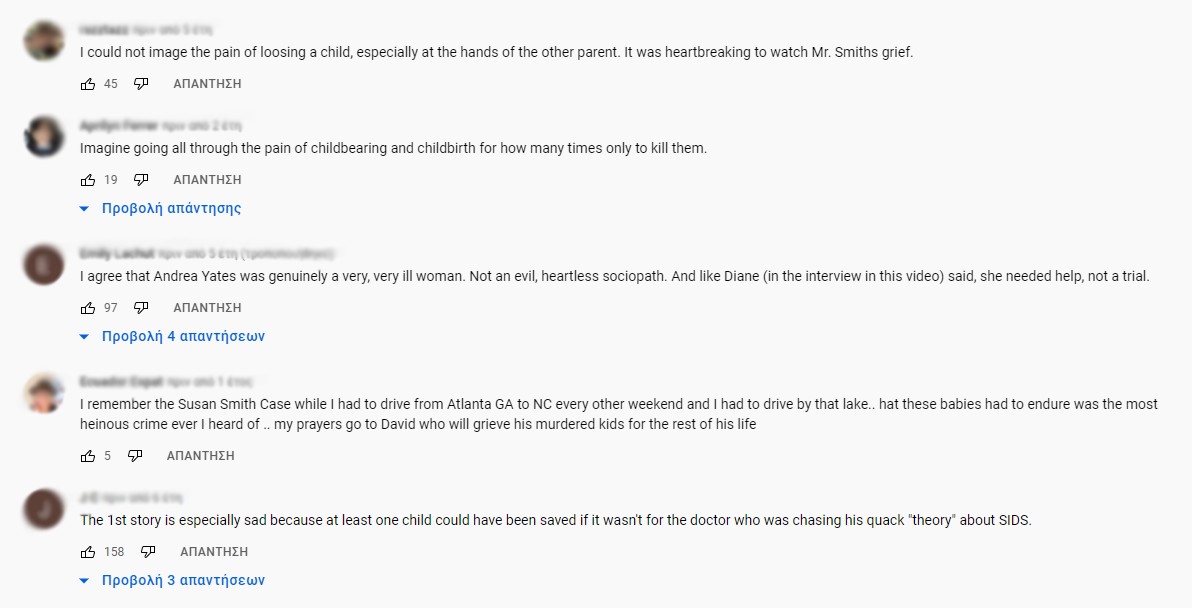This screenshot has width=1192, height=608.
Task: Reply to the SIDS theory comment
Action: pos(214,552)
